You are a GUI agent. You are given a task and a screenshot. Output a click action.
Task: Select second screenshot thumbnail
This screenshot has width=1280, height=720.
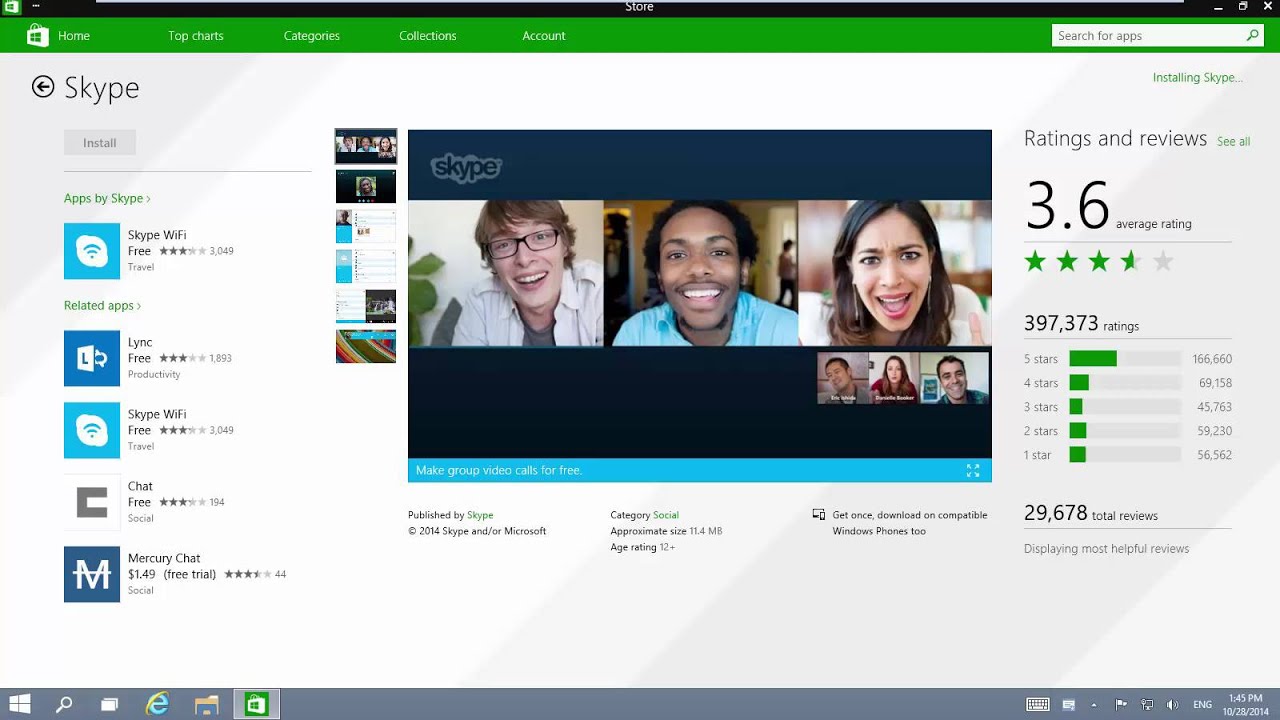tap(366, 186)
